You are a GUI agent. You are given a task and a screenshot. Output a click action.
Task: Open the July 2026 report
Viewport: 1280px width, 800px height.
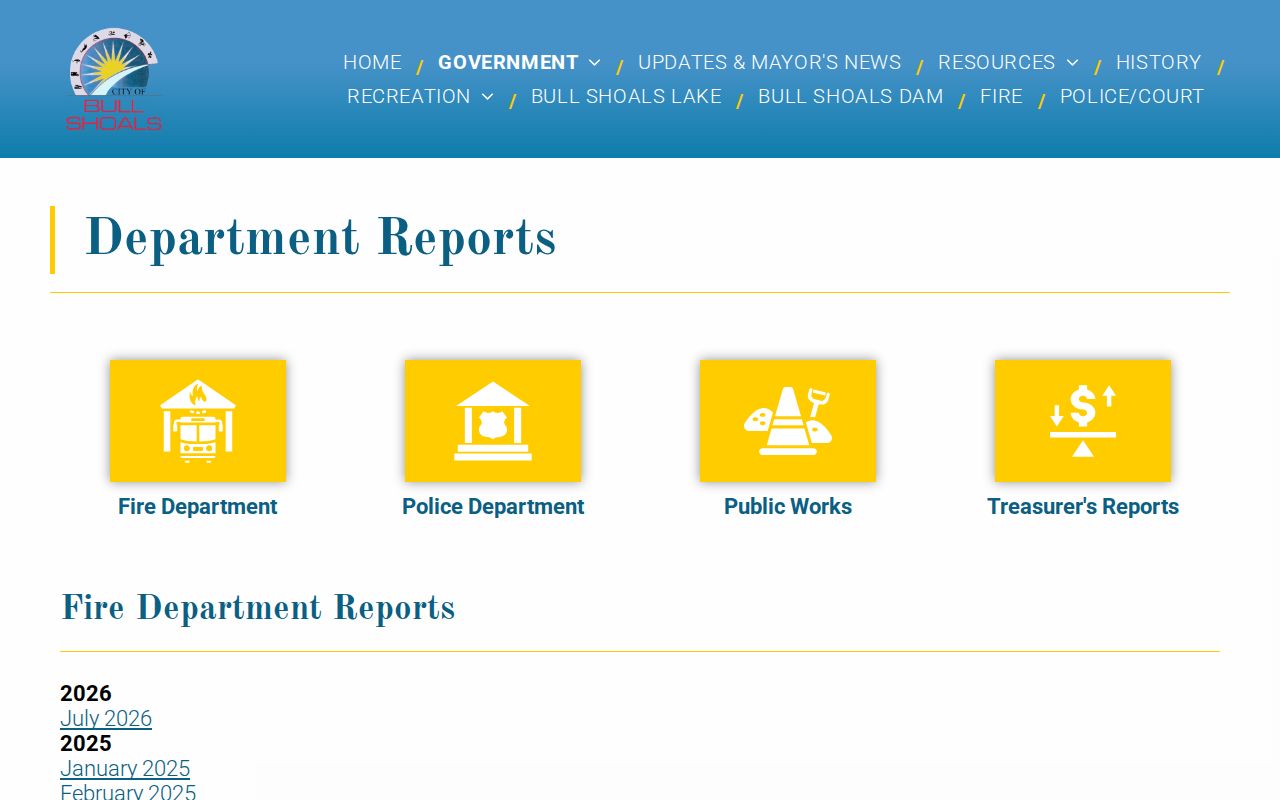tap(106, 718)
